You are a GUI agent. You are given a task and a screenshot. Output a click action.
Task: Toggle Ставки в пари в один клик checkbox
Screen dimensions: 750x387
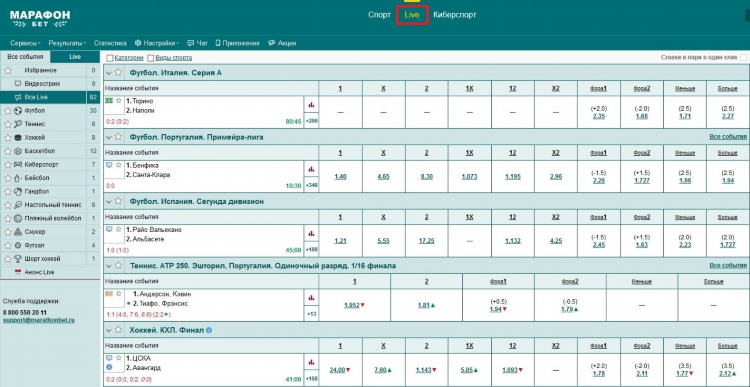[743, 57]
